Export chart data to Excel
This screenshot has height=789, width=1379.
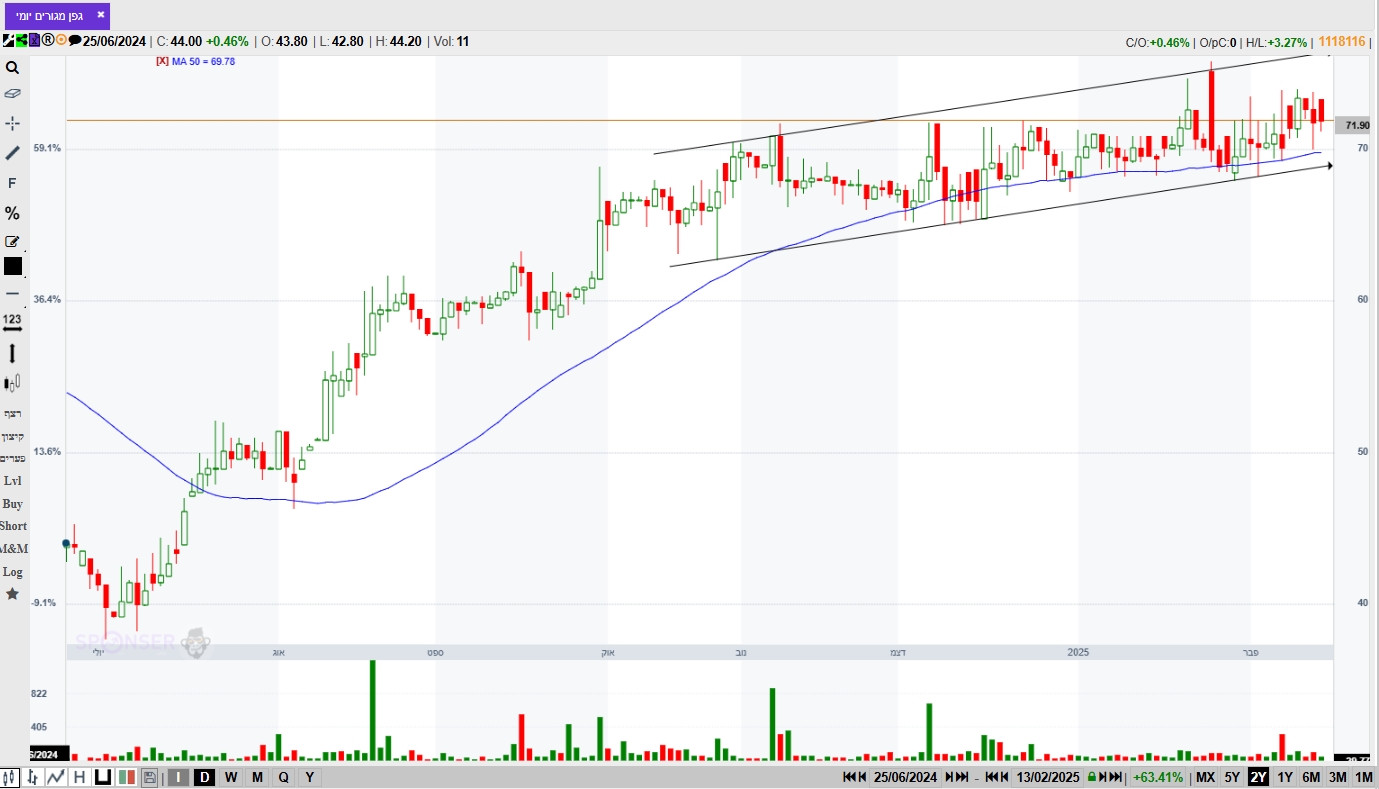(x=34, y=41)
